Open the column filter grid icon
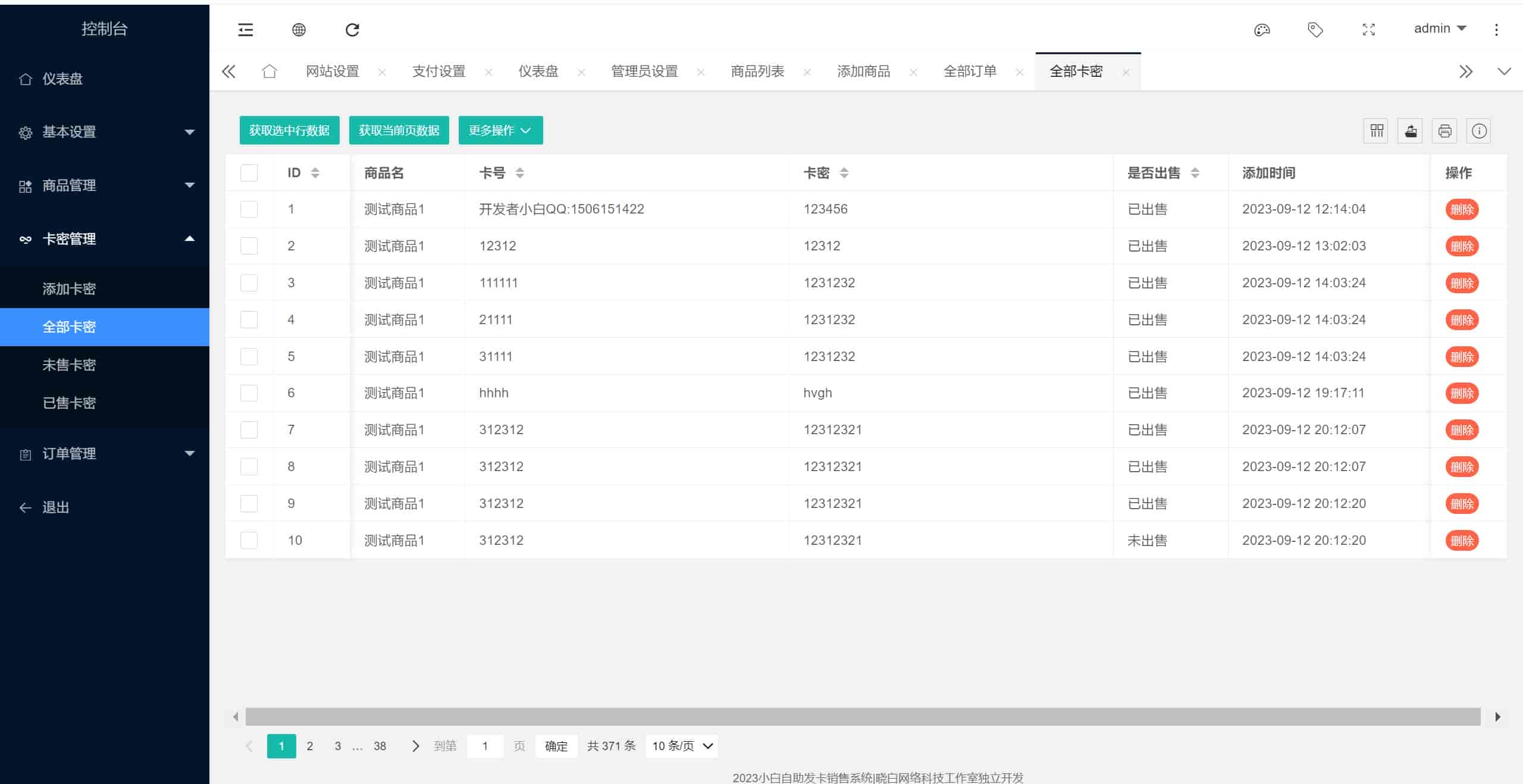Viewport: 1523px width, 784px height. (x=1376, y=131)
